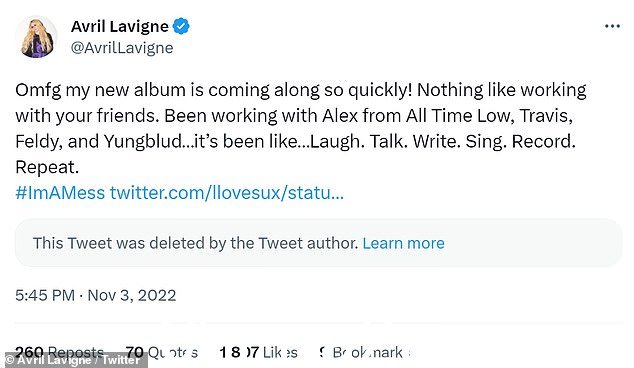The width and height of the screenshot is (634, 368).
Task: View the 70 Quotes list
Action: (x=162, y=352)
